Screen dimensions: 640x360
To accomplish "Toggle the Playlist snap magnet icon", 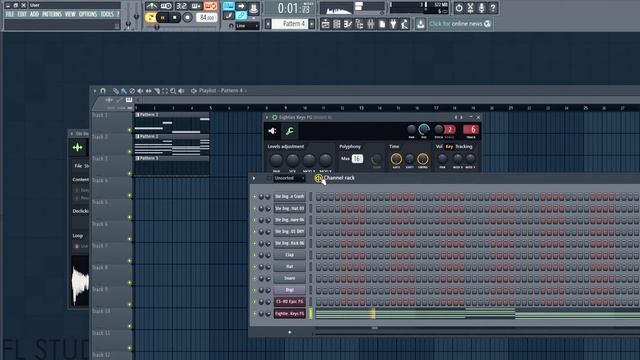I will (x=103, y=91).
